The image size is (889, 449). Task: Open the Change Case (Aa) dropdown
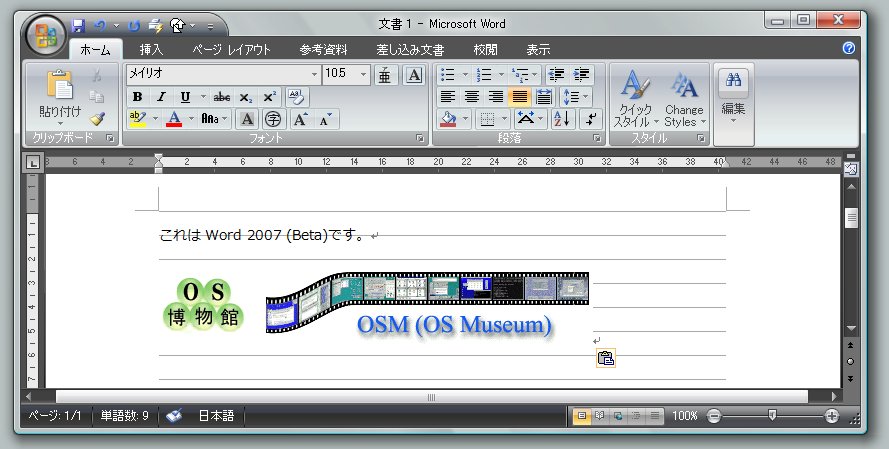point(214,119)
